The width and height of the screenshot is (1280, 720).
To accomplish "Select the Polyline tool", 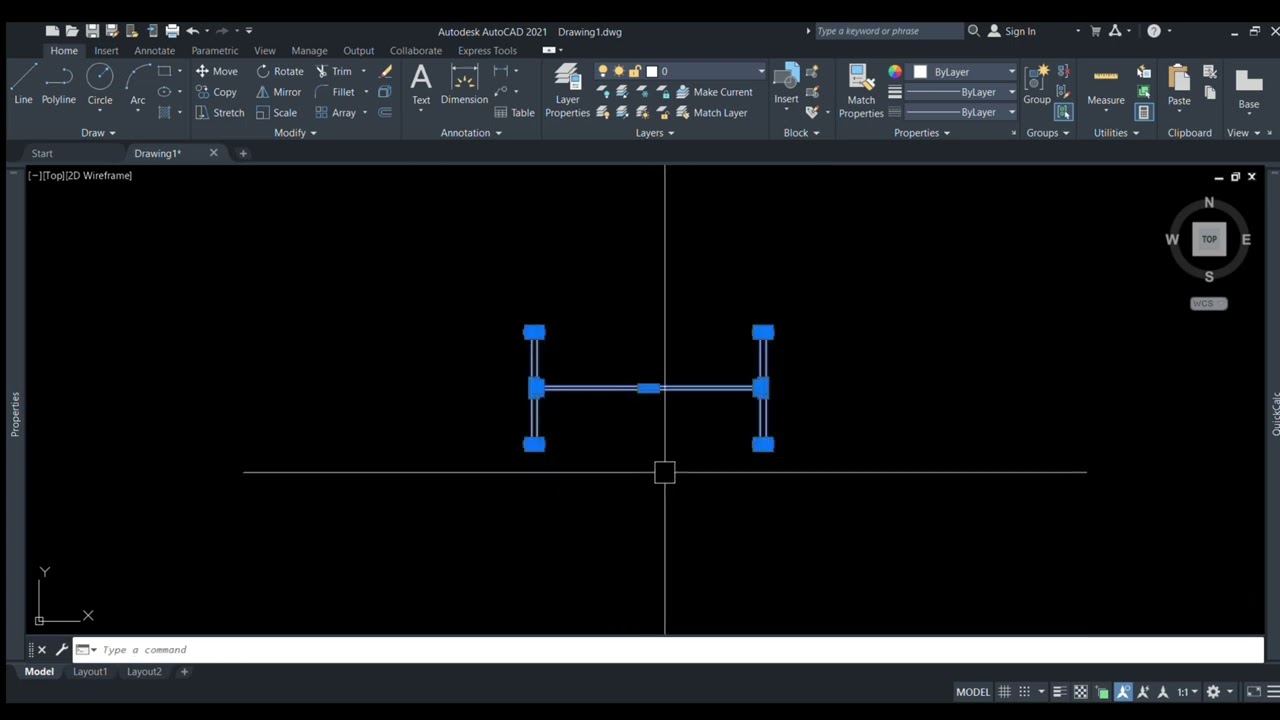I will 58,84.
